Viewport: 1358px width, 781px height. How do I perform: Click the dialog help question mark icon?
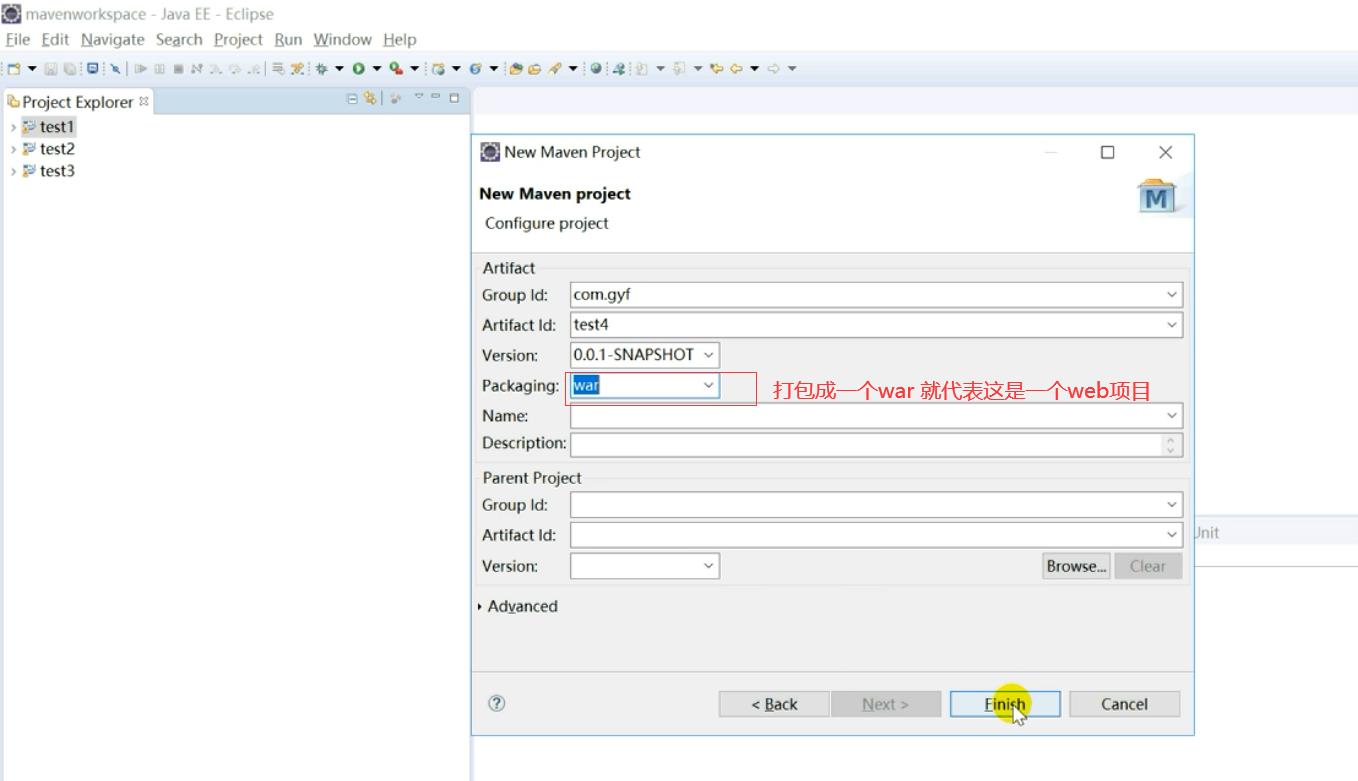(497, 703)
